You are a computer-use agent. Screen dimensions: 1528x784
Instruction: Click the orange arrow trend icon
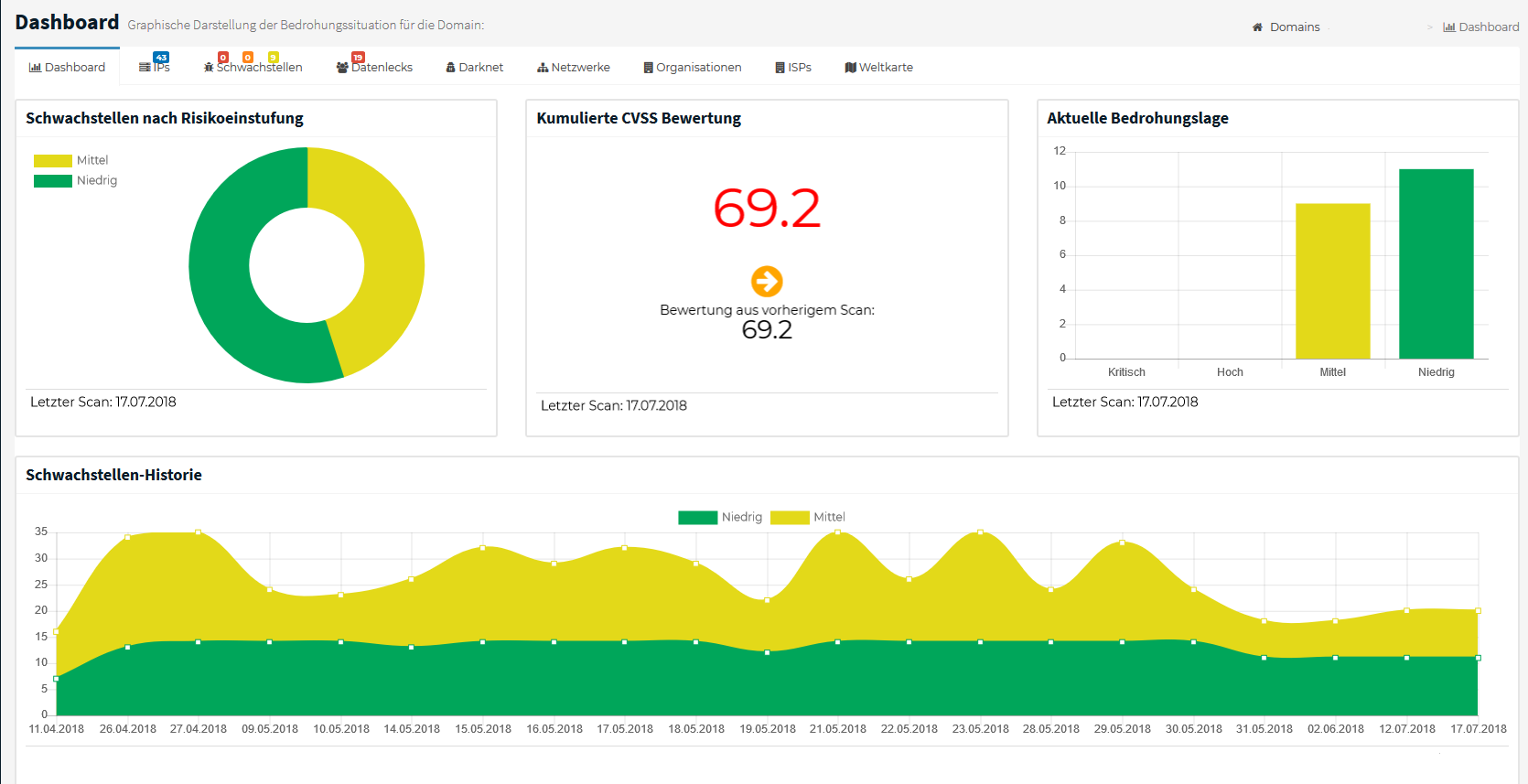[x=767, y=281]
